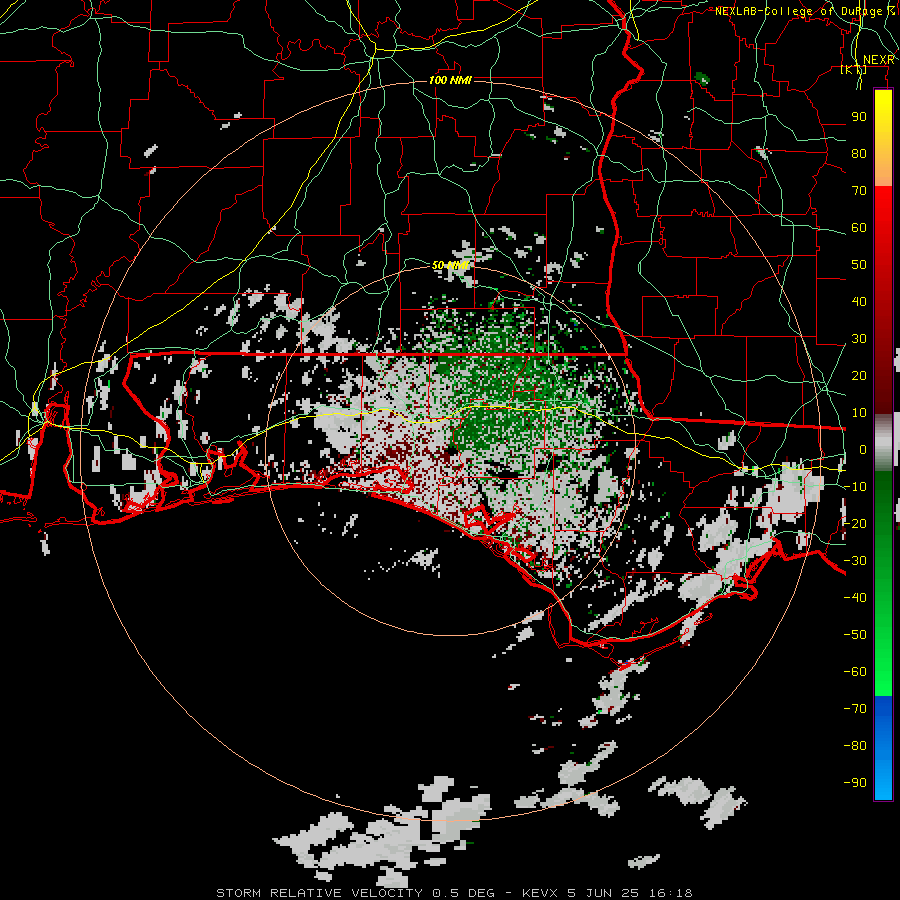
Task: Click the 20 value on the velocity scale
Action: coord(859,375)
